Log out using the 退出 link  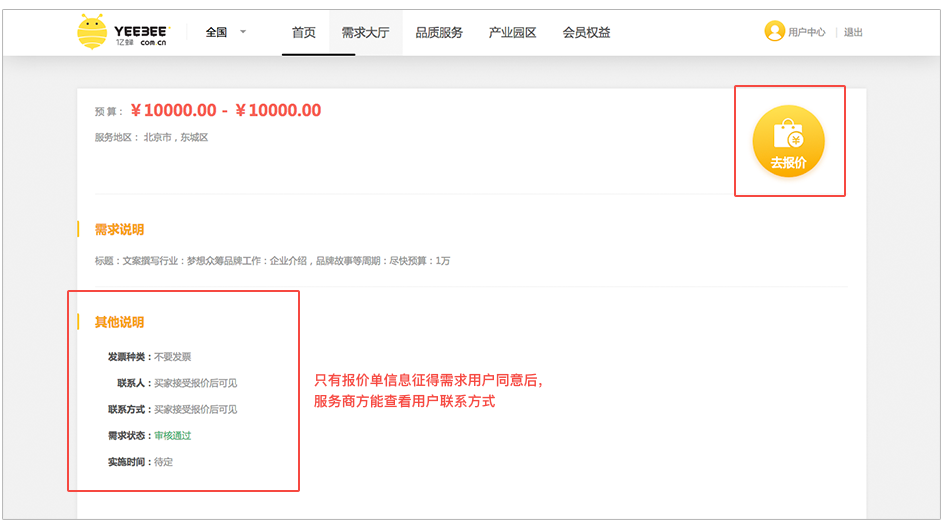click(853, 33)
